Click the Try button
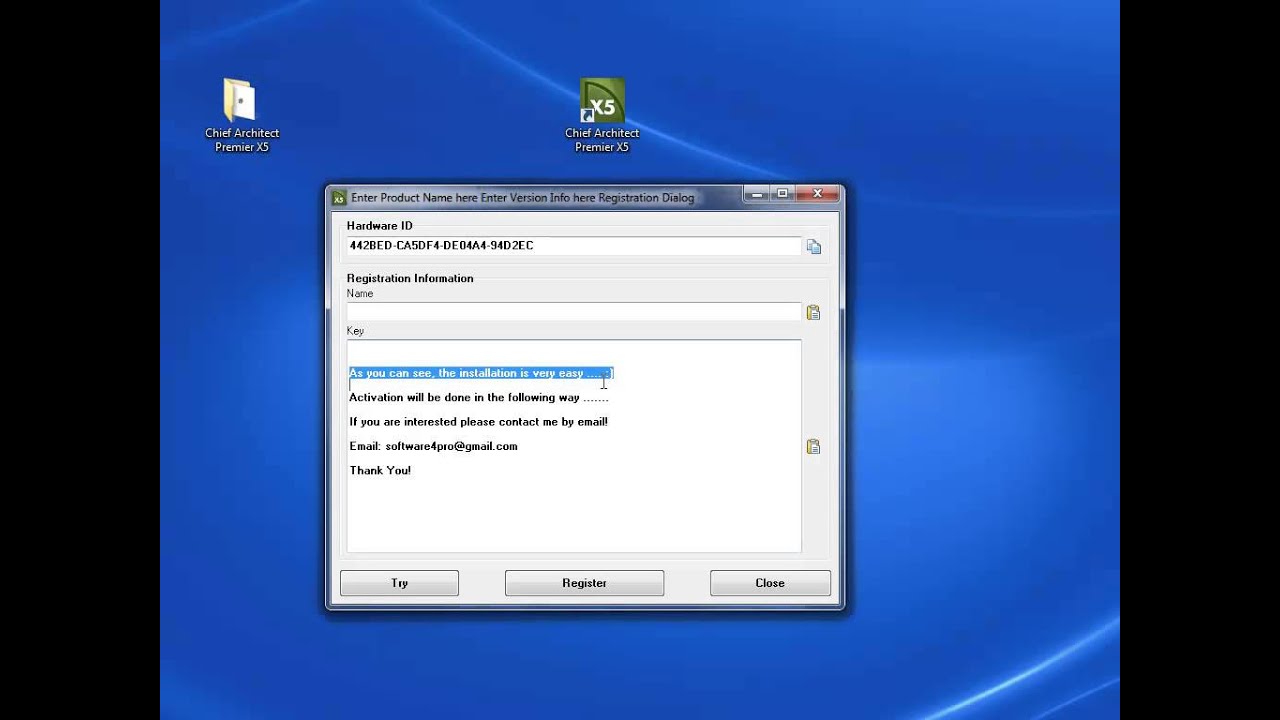The width and height of the screenshot is (1280, 720). (399, 583)
